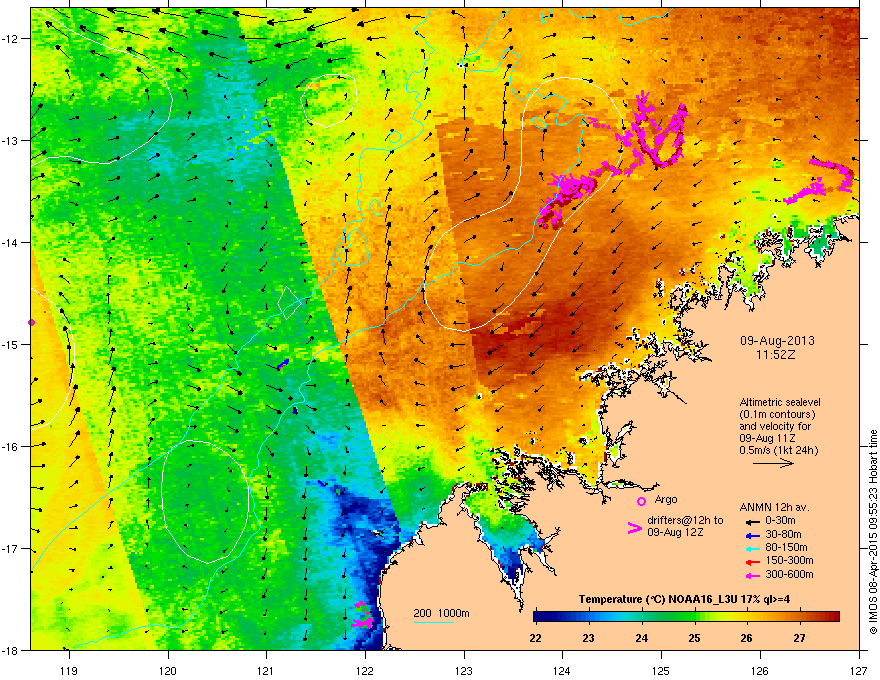This screenshot has width=880, height=680.
Task: Click the 200 1000m contour label
Action: coord(441,613)
